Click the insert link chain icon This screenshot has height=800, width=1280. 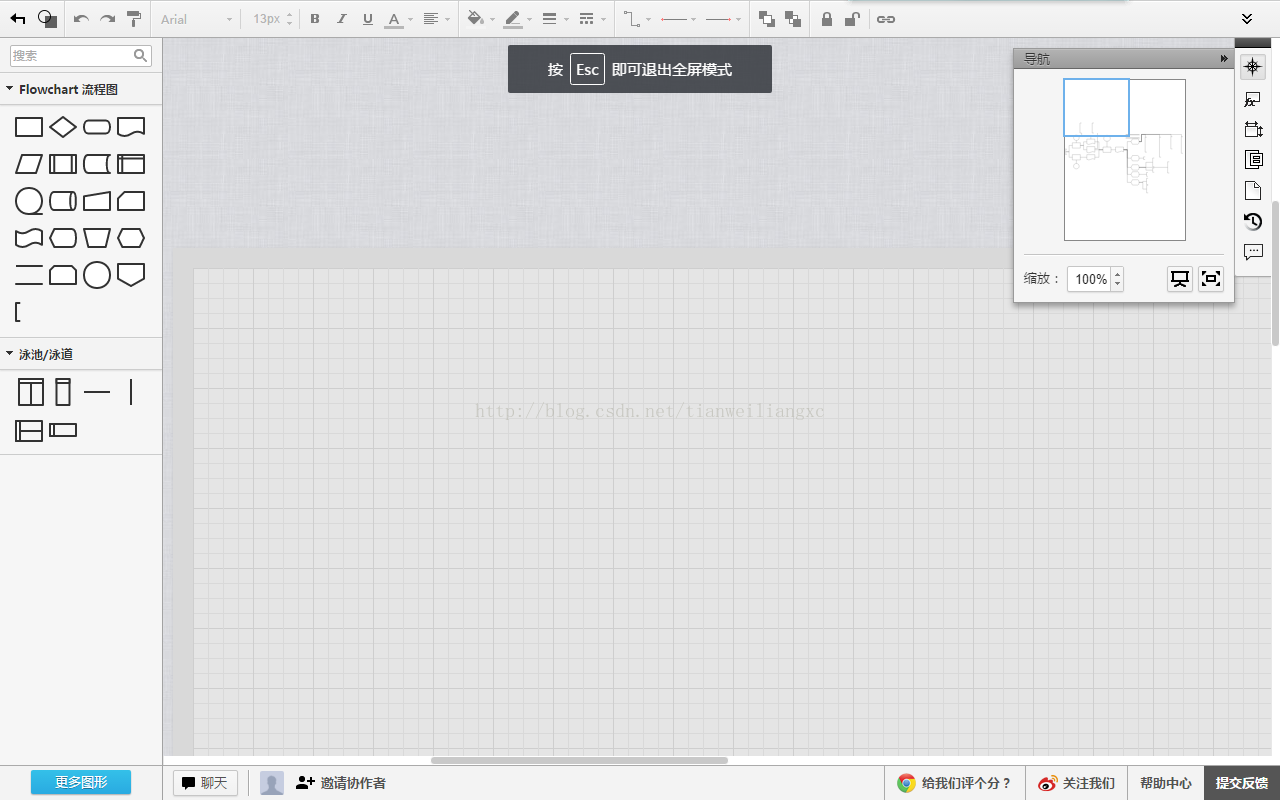(886, 19)
